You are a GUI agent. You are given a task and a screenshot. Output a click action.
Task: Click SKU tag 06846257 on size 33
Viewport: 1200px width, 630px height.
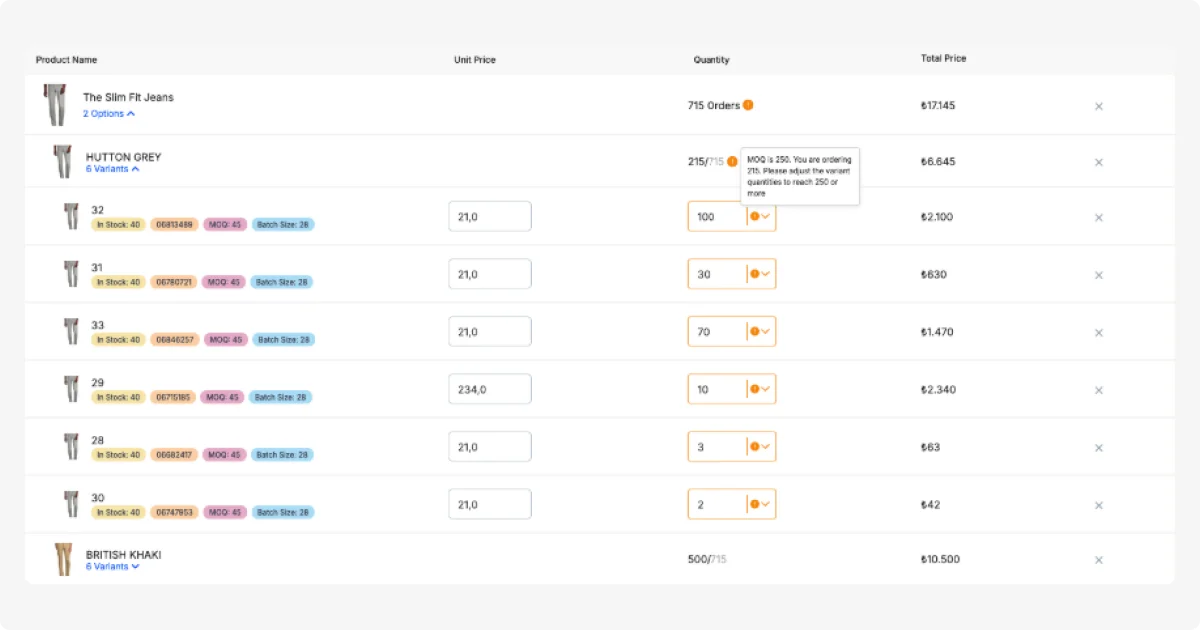(x=175, y=340)
